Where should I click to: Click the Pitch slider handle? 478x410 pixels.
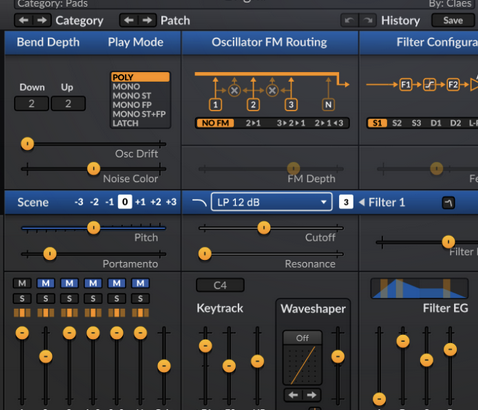click(94, 228)
